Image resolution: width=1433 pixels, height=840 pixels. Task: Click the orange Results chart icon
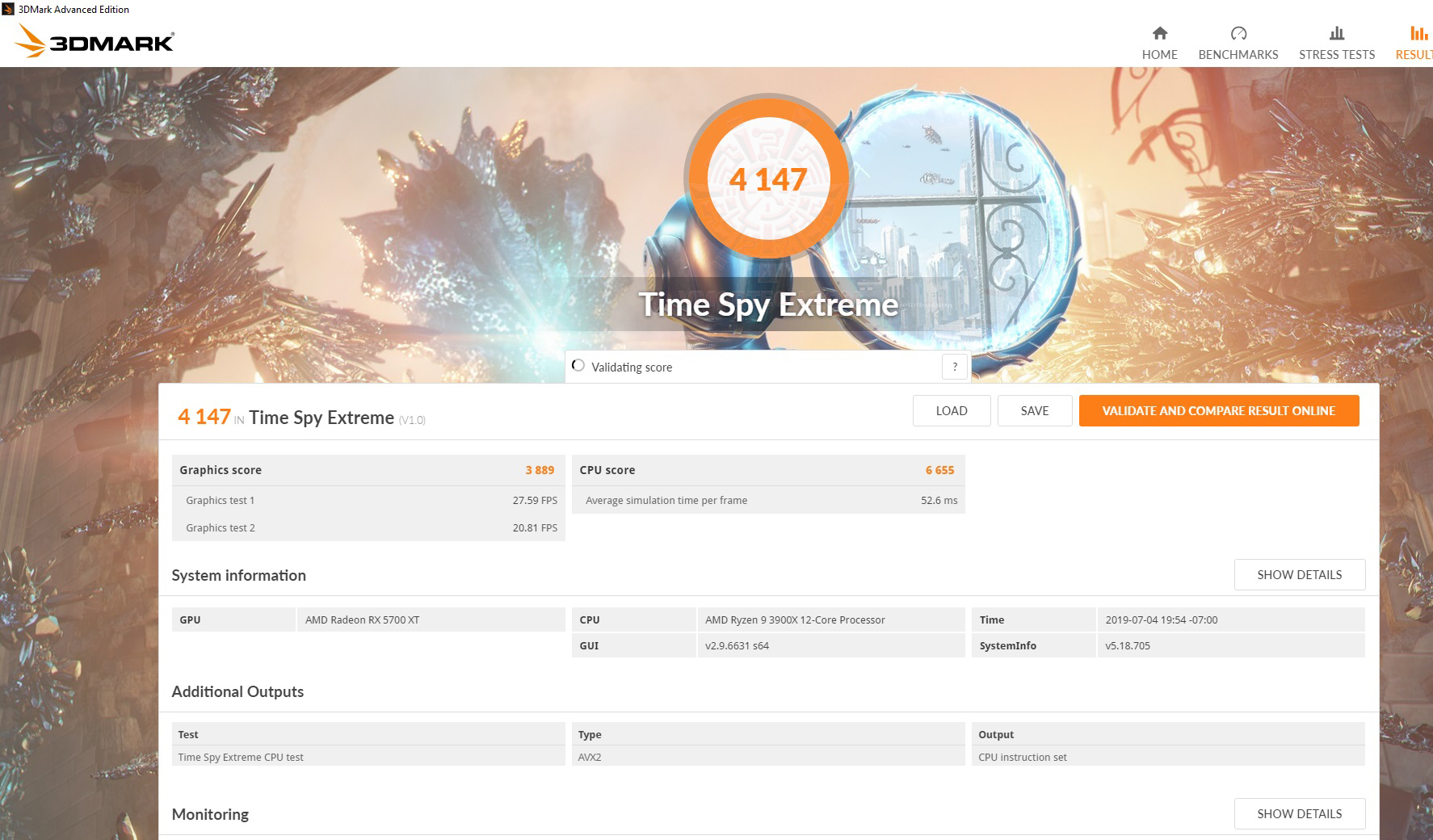point(1418,33)
